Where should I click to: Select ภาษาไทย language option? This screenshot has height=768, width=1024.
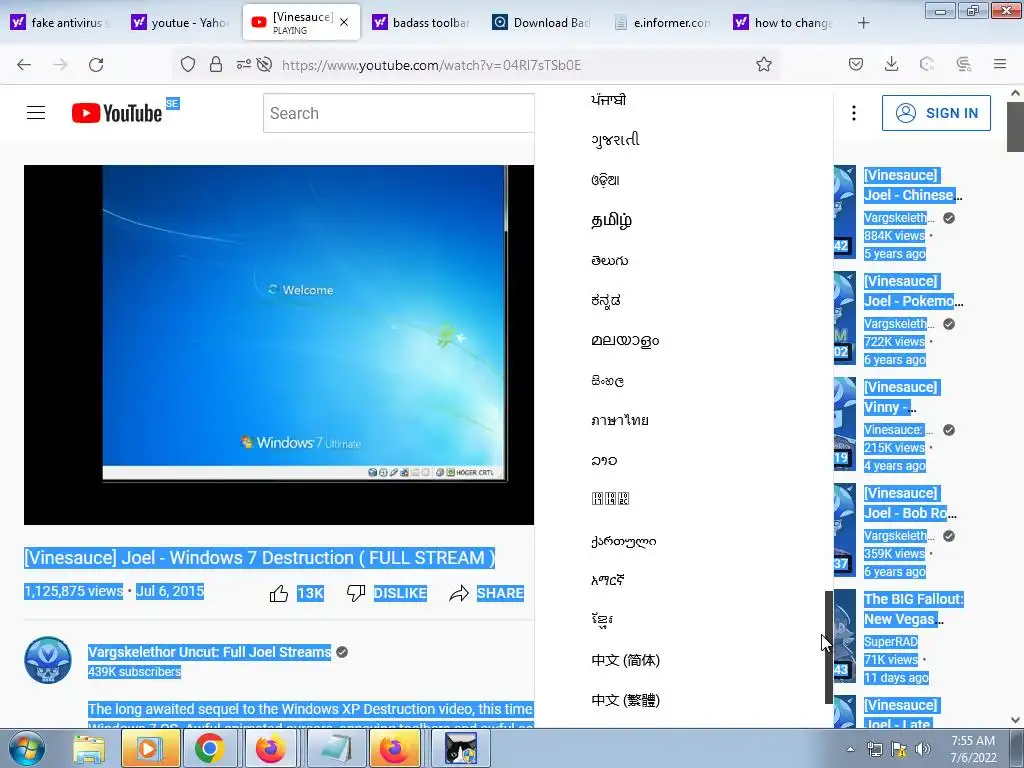click(x=620, y=420)
